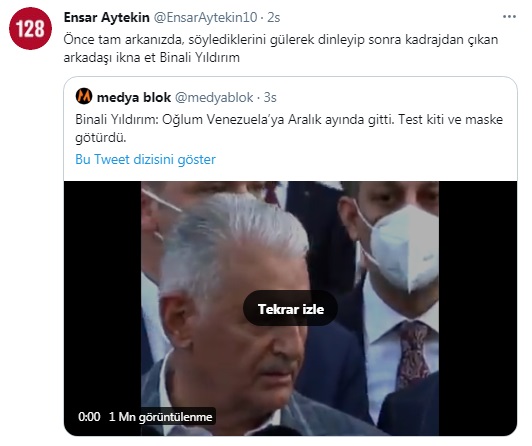Open the Ensar Aytekin display name
The width and height of the screenshot is (532, 446).
pos(107,17)
